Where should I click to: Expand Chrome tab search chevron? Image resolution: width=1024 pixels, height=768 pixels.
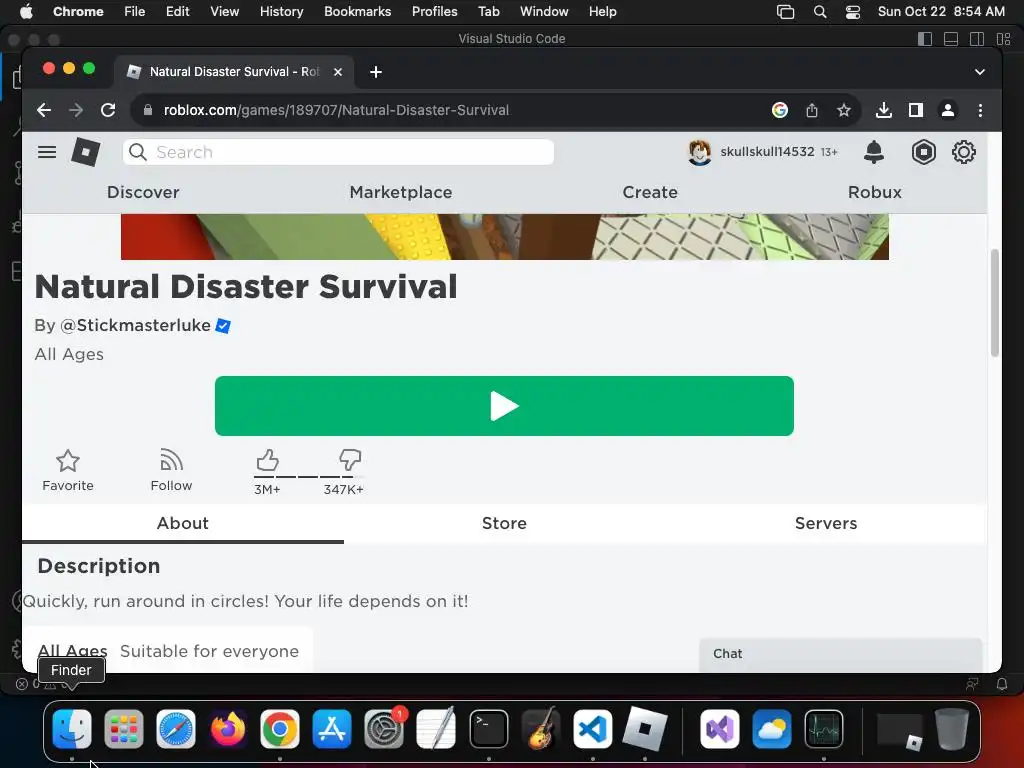tap(980, 72)
